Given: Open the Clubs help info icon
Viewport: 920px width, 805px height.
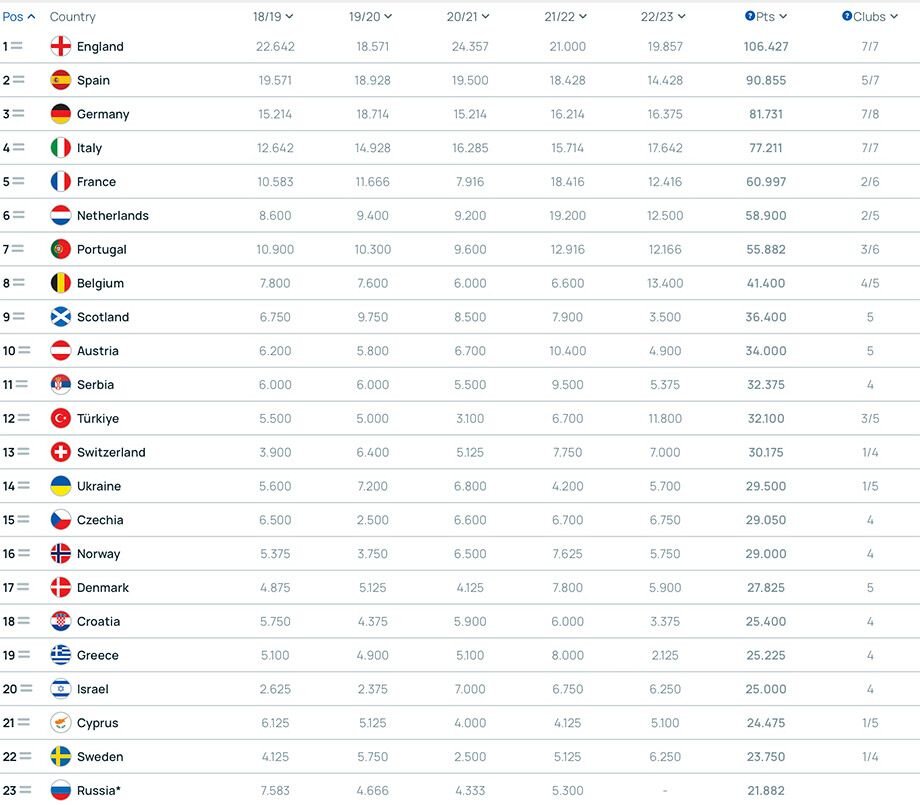Looking at the screenshot, I should pyautogui.click(x=847, y=16).
